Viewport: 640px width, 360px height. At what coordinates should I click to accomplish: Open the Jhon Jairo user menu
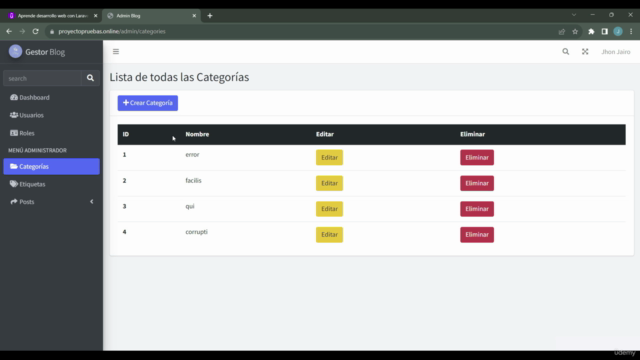[x=616, y=52]
